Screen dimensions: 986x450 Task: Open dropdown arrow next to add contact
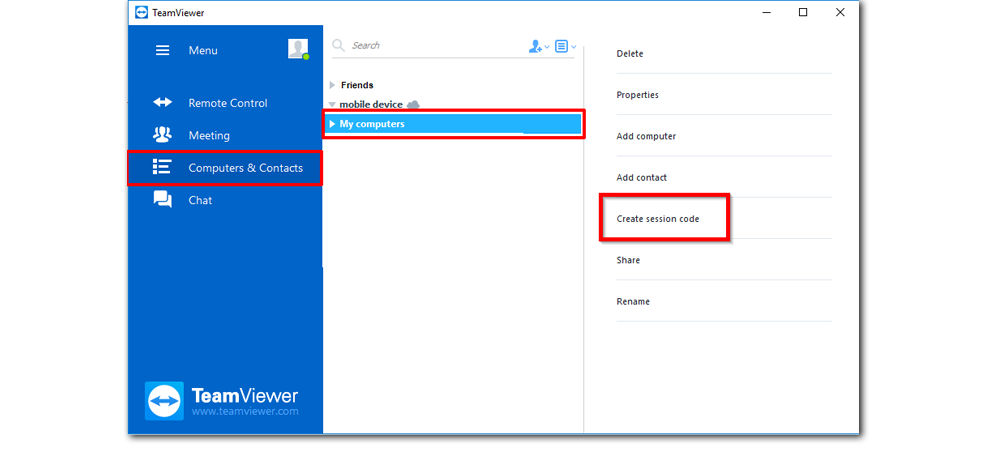[546, 47]
